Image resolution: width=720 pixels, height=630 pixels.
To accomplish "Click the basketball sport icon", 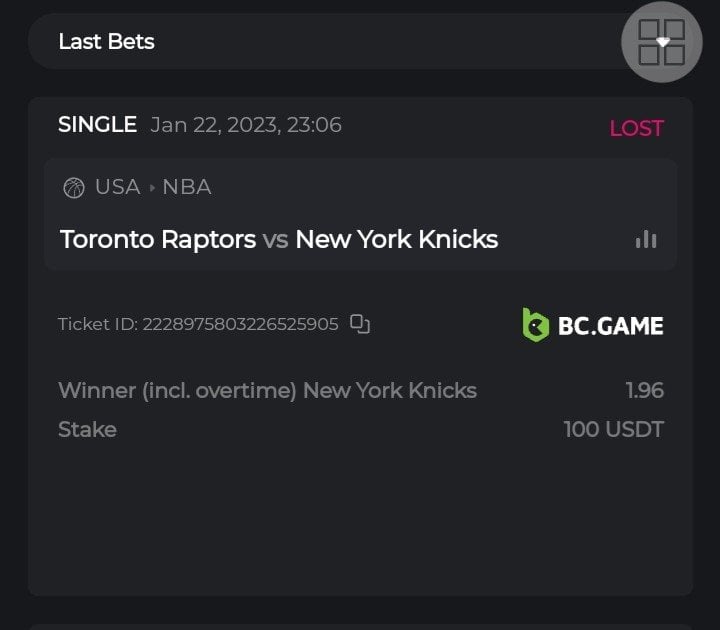I will click(x=73, y=188).
